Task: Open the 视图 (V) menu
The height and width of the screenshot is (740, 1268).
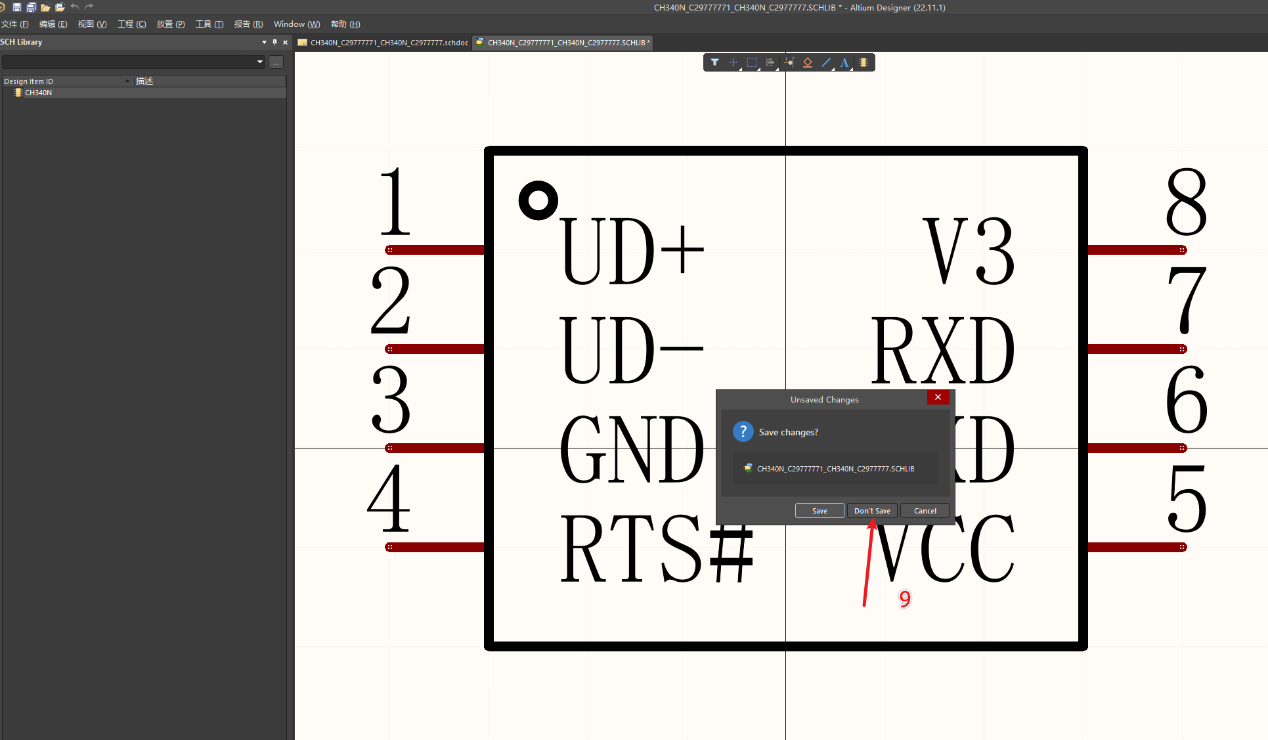Action: click(92, 24)
